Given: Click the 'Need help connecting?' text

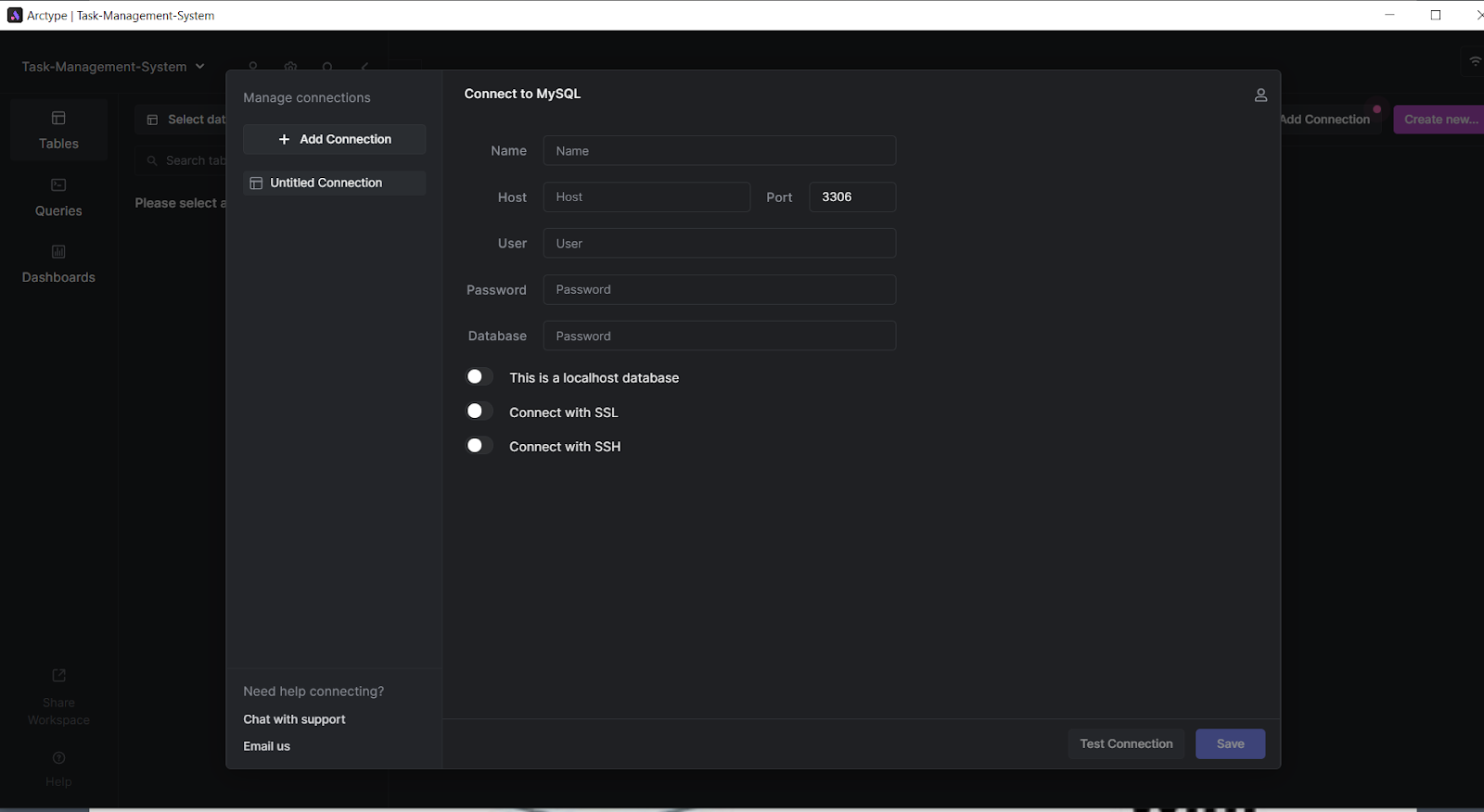Looking at the screenshot, I should click(313, 691).
